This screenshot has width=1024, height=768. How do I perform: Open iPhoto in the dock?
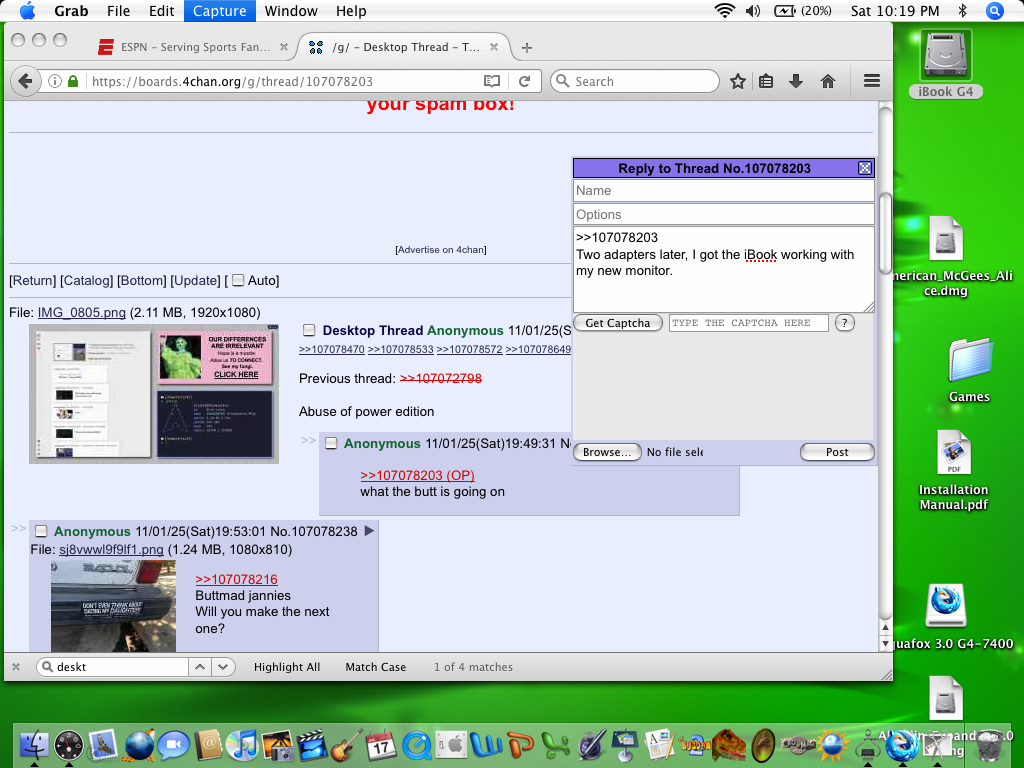point(277,746)
